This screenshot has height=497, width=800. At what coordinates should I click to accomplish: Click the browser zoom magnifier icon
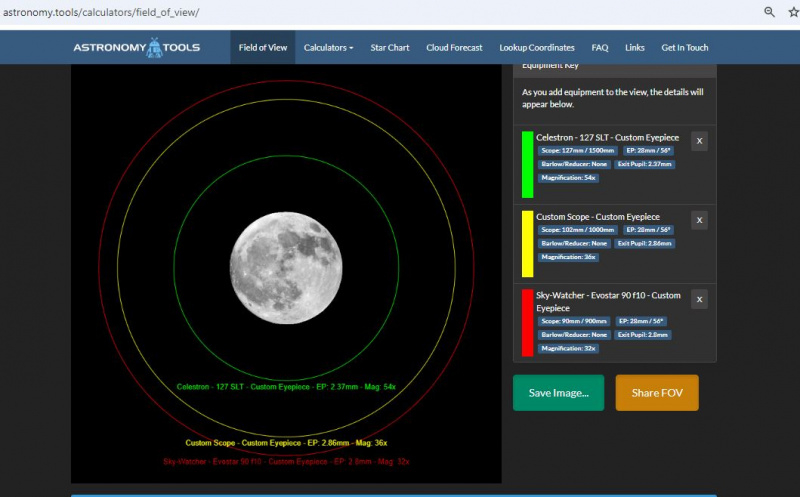770,12
